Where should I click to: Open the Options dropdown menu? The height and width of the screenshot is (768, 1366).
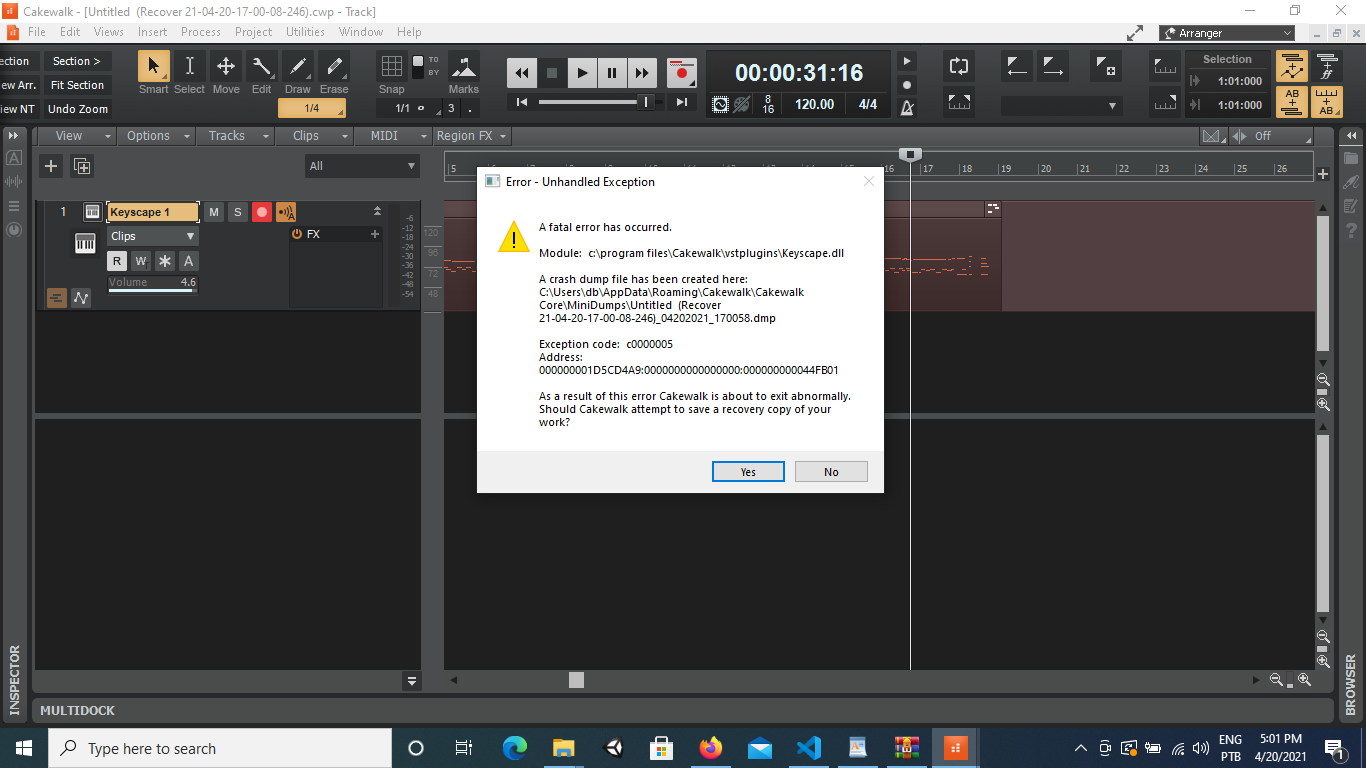(156, 136)
